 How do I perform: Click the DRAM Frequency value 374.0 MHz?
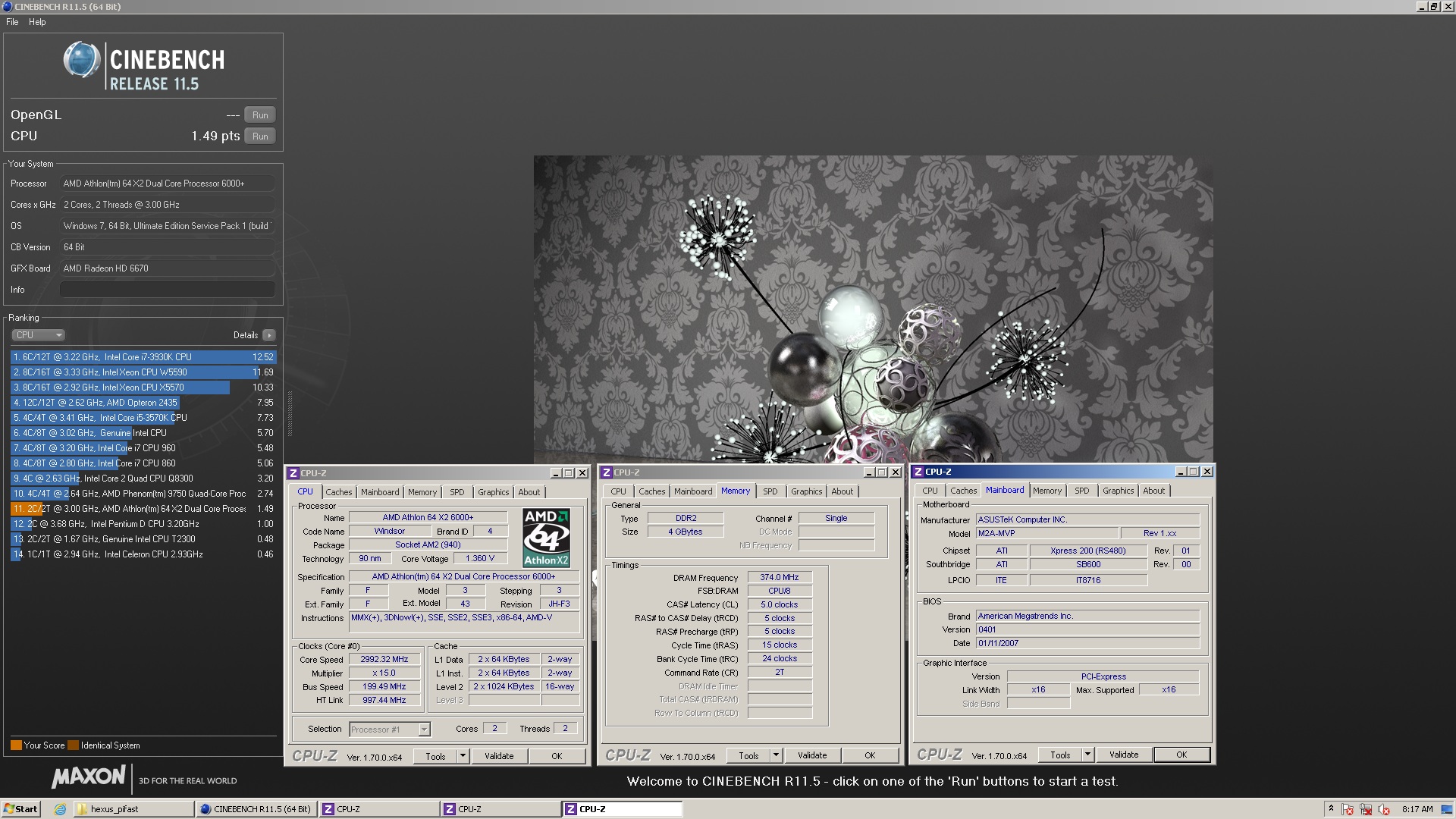780,578
